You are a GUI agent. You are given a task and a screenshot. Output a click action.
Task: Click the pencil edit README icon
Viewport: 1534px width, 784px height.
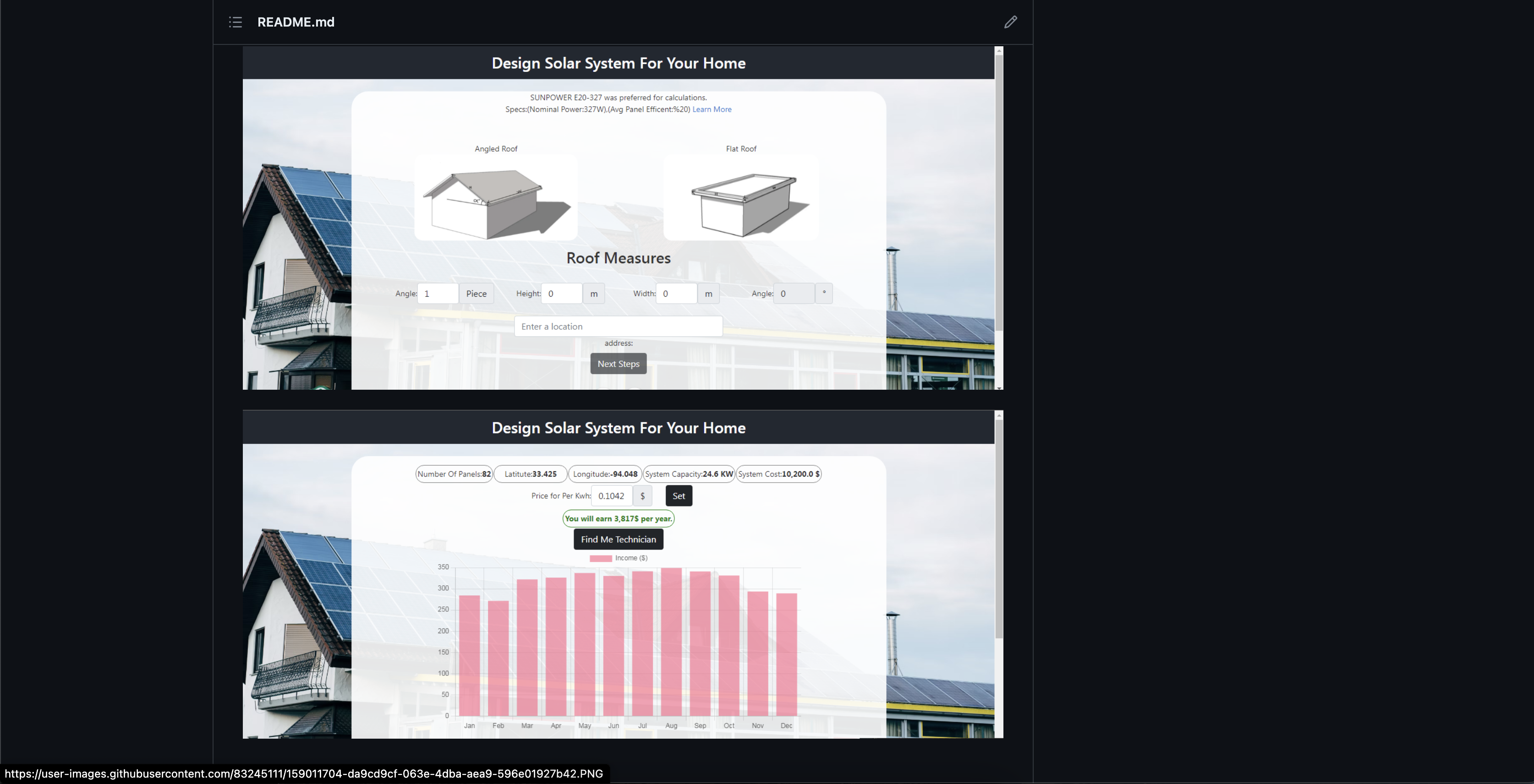(x=1010, y=22)
